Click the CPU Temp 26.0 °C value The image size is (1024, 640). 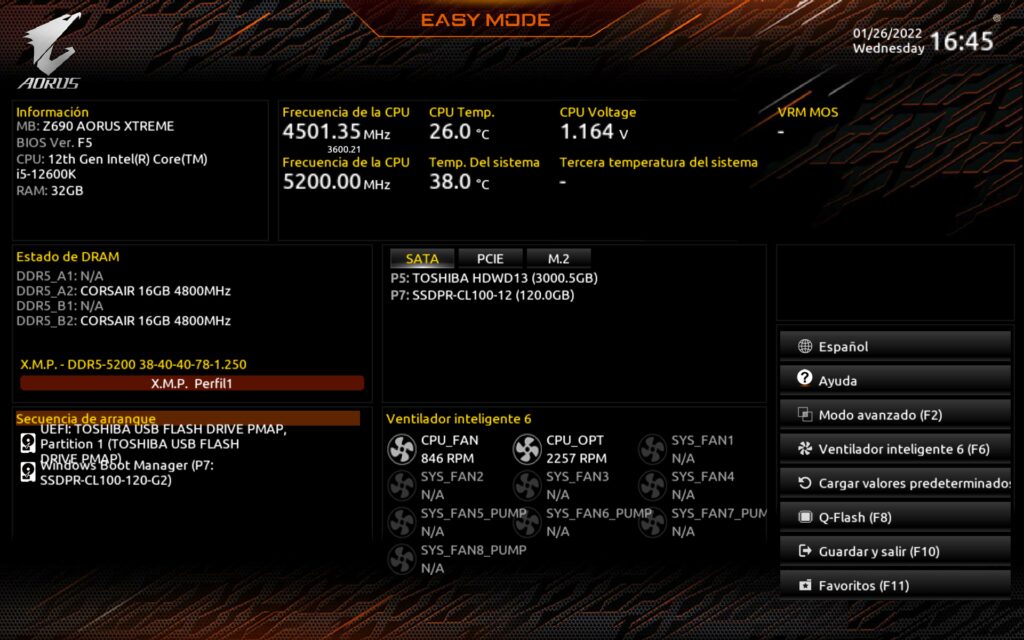click(459, 132)
